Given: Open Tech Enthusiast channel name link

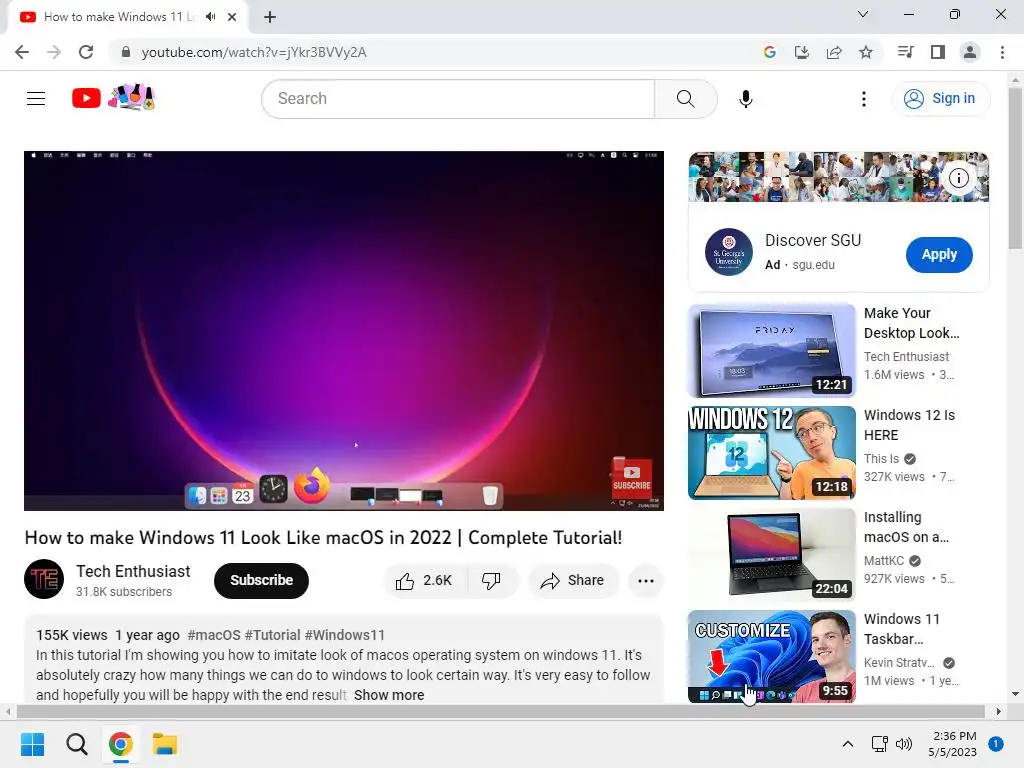Looking at the screenshot, I should click(133, 571).
